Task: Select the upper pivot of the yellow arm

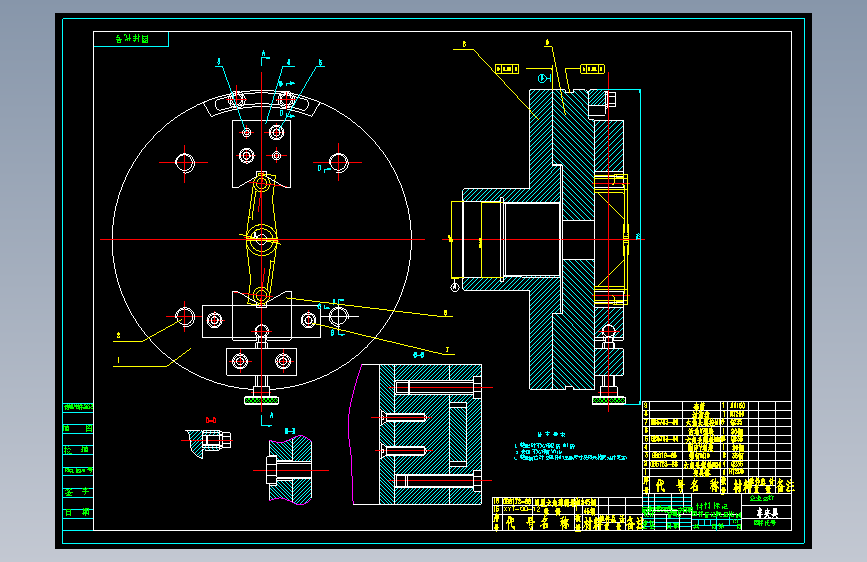Action: point(262,183)
